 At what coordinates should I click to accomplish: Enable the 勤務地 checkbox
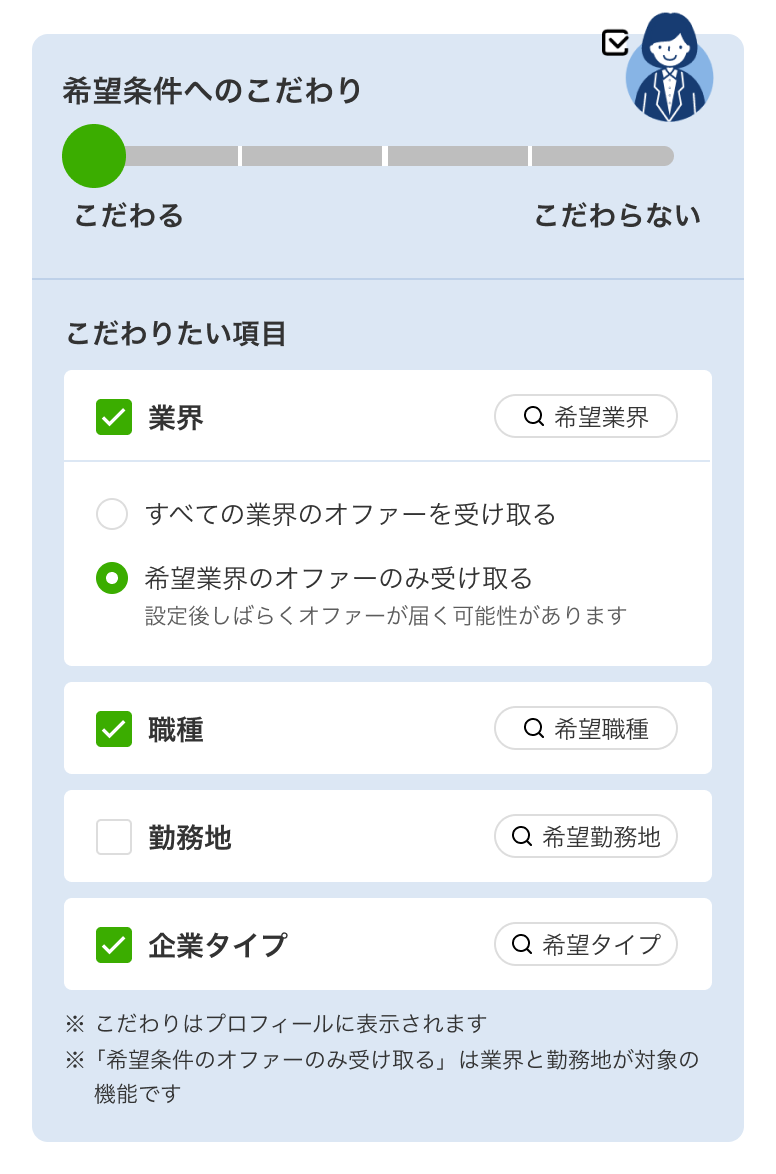tap(114, 837)
